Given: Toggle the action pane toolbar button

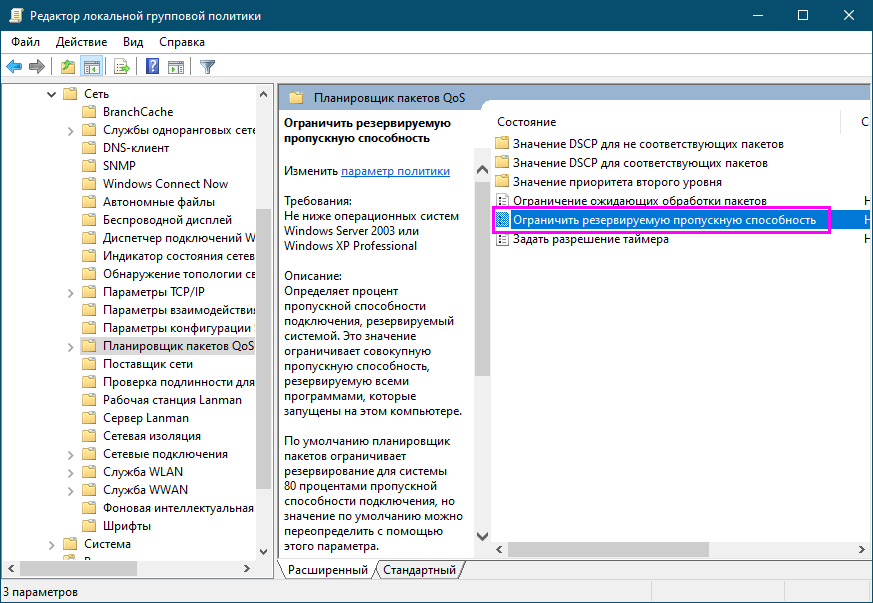Looking at the screenshot, I should (x=176, y=67).
